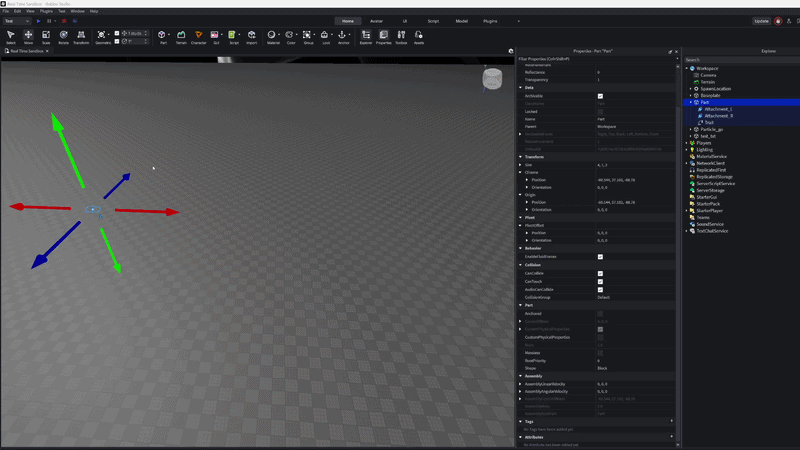This screenshot has height=450, width=800.
Task: Click the Update button
Action: [761, 20]
